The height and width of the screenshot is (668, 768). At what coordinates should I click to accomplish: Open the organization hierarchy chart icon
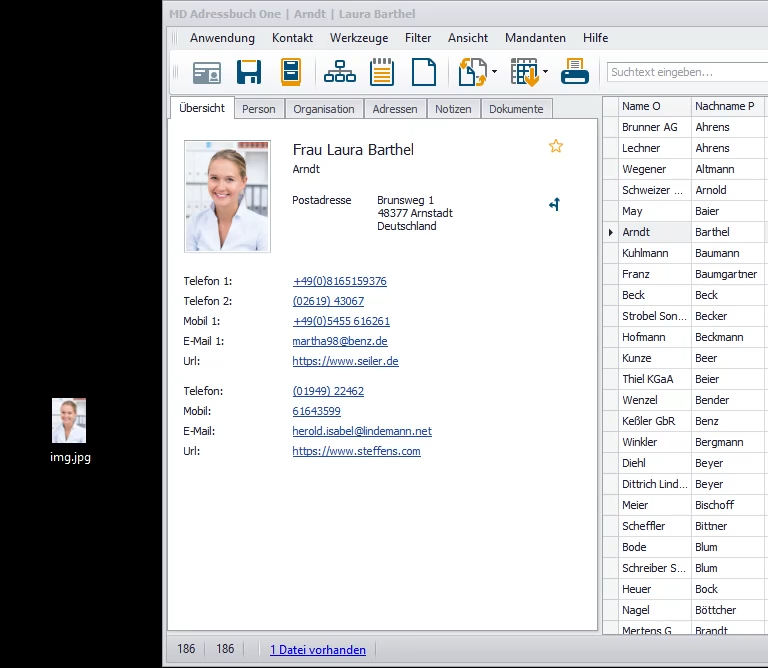[340, 72]
